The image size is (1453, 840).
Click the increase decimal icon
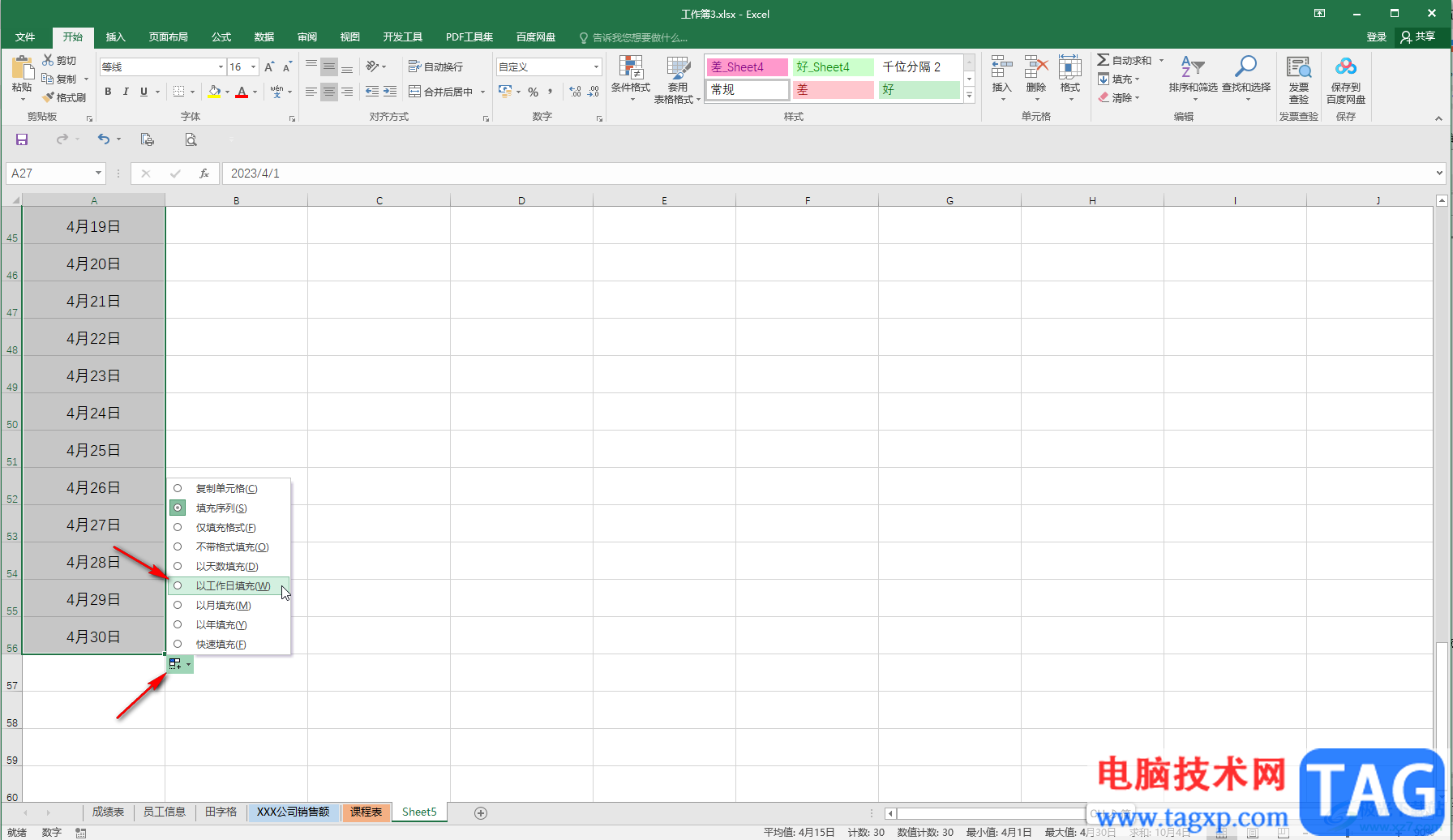[575, 92]
